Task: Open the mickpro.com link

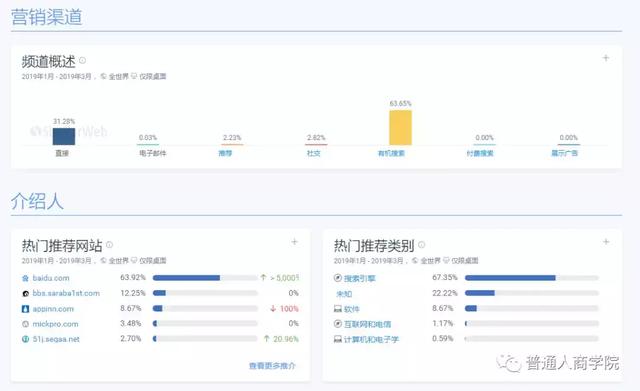Action: tap(55, 324)
